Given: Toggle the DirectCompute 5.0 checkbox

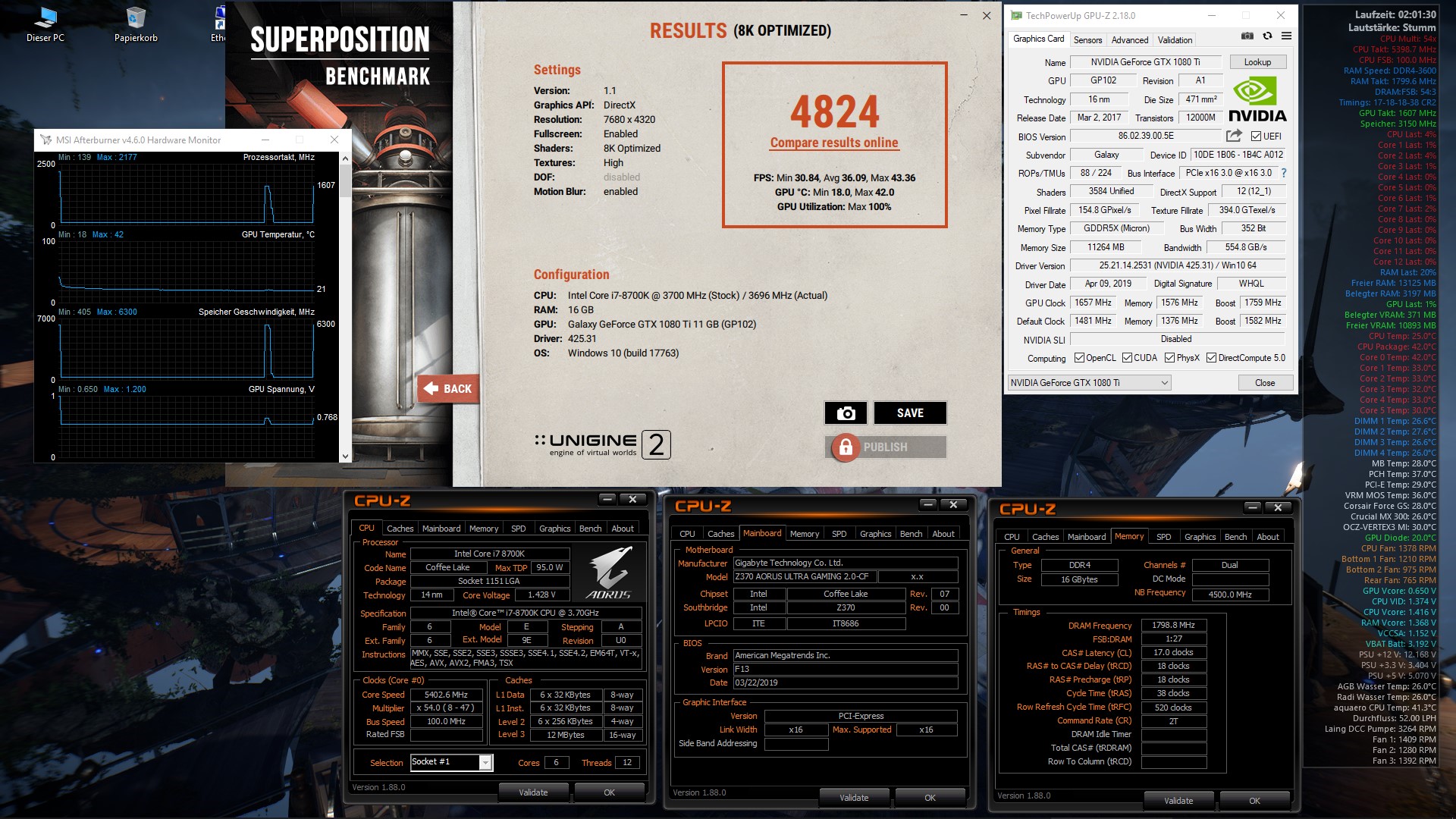Looking at the screenshot, I should 1211,358.
